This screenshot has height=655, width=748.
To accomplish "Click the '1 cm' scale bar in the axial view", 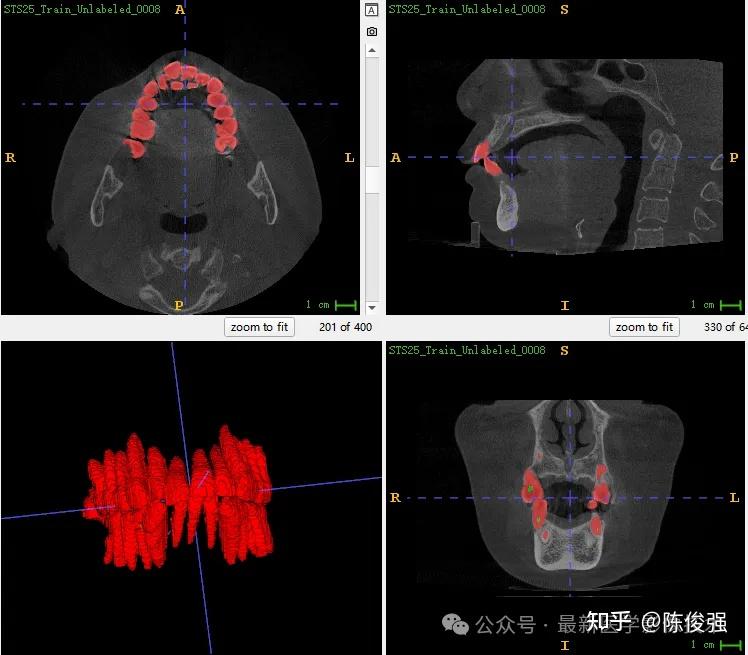I will (332, 304).
